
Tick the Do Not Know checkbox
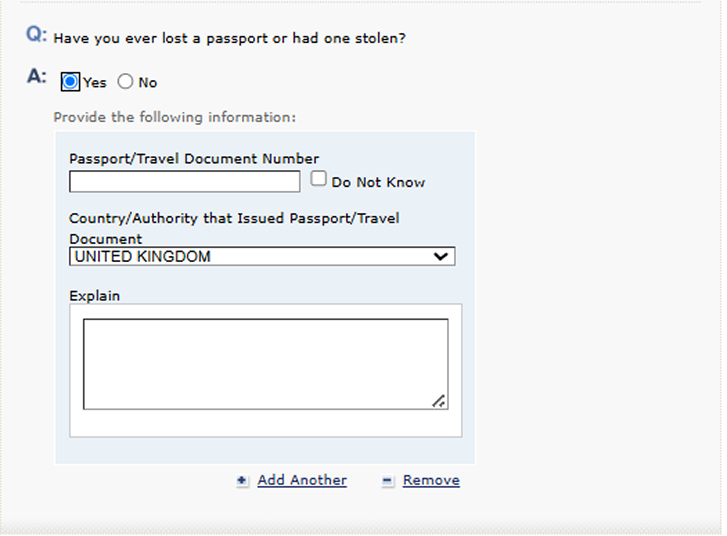318,179
